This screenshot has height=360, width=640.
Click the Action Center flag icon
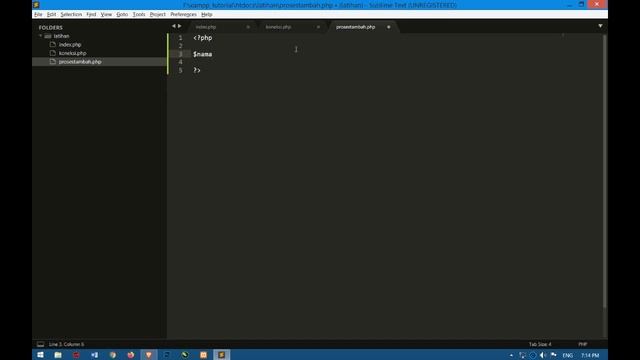553,356
